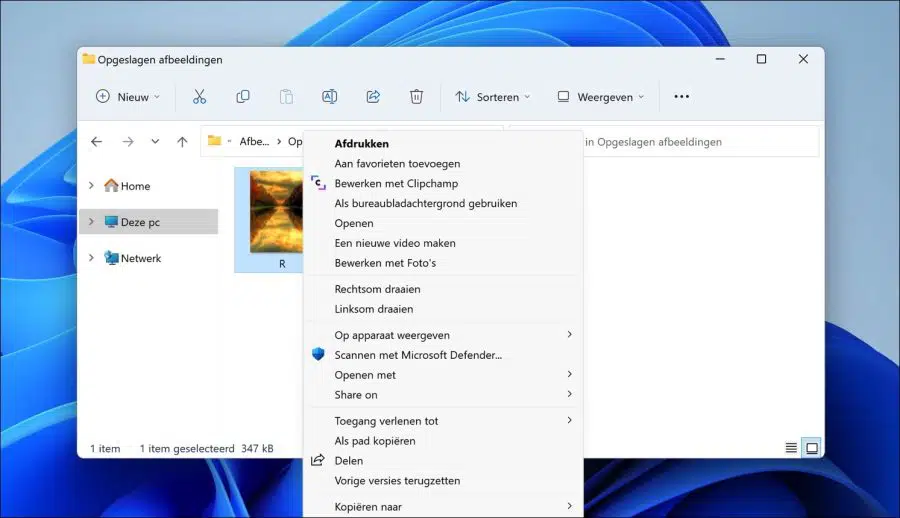
Task: Click the Deze pc monitor icon
Action: 111,222
